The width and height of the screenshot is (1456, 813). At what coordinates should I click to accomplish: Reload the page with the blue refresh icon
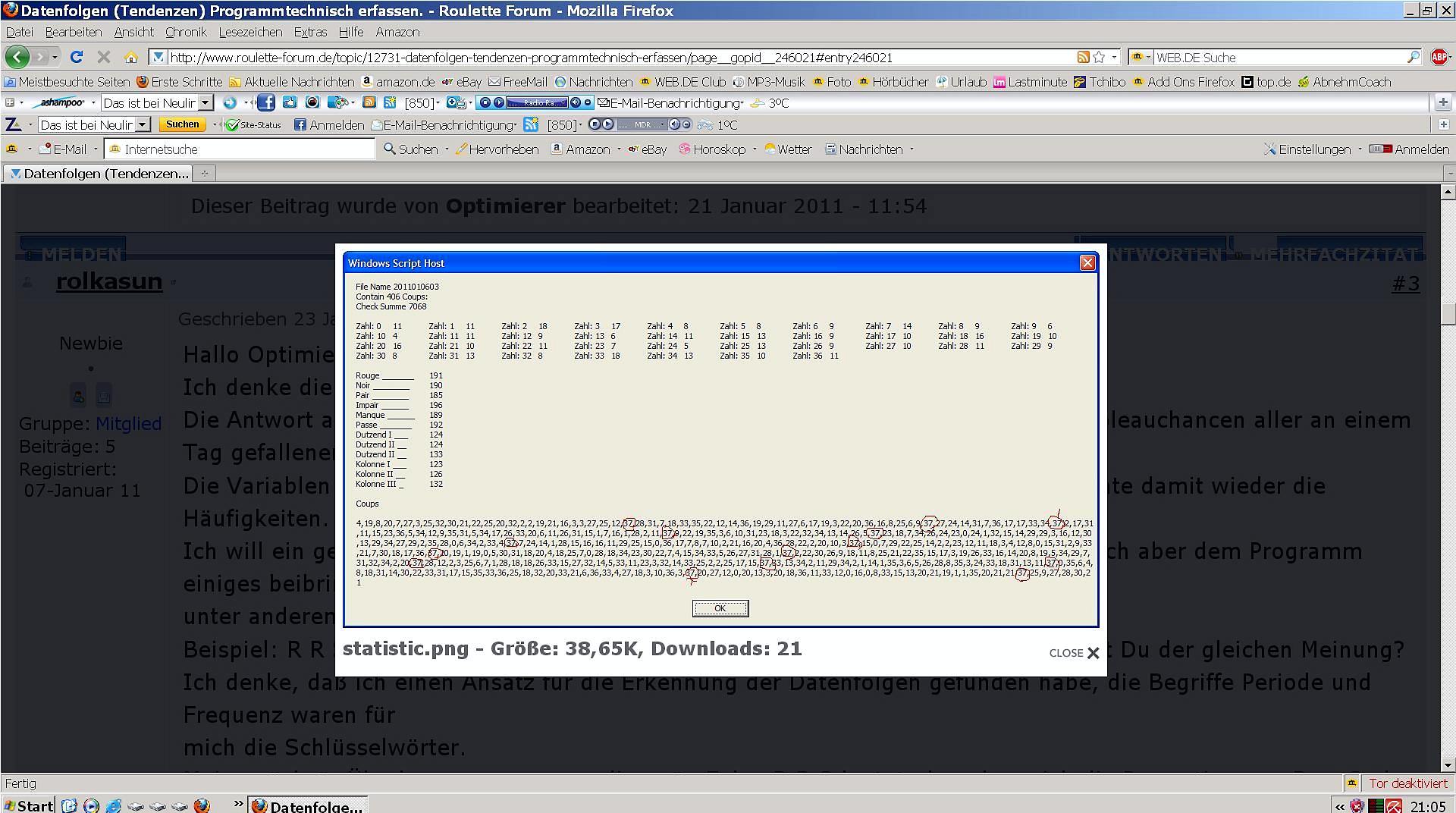(77, 57)
